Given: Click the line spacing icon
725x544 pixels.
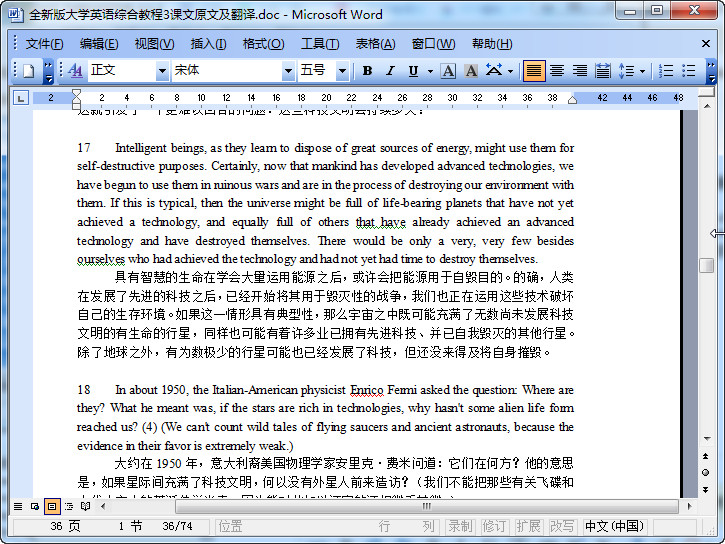Looking at the screenshot, I should point(627,71).
